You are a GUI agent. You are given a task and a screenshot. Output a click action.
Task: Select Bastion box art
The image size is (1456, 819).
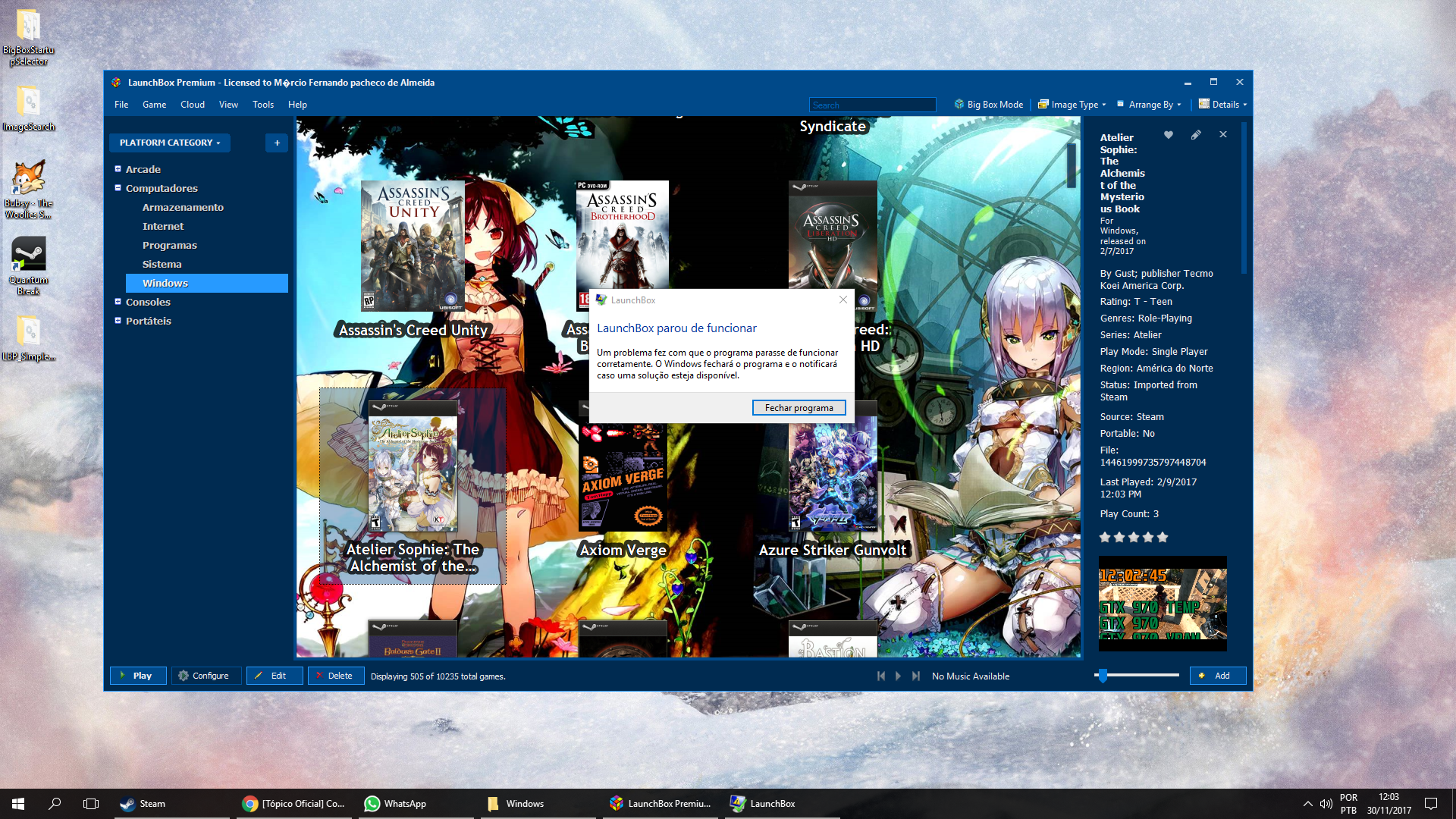point(833,639)
